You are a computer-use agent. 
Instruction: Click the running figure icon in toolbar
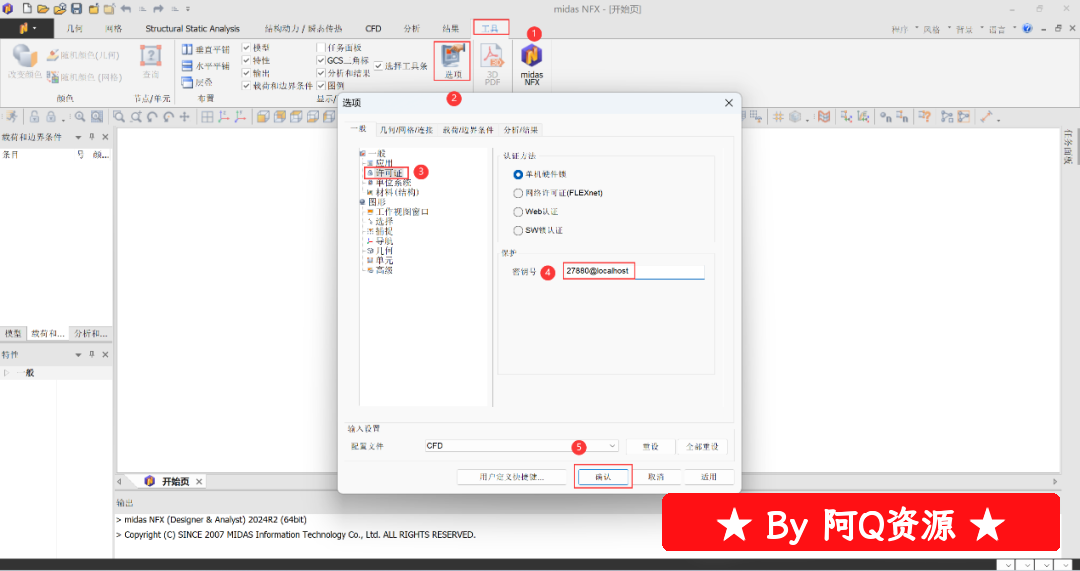pos(11,117)
